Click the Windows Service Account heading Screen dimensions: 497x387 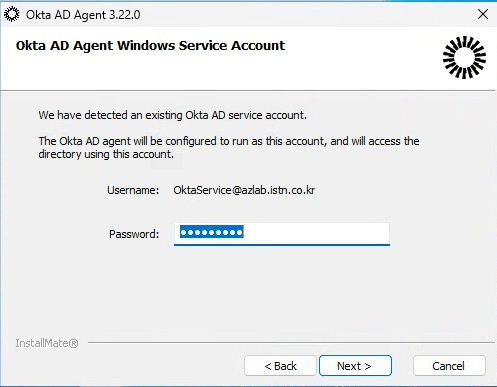[150, 45]
